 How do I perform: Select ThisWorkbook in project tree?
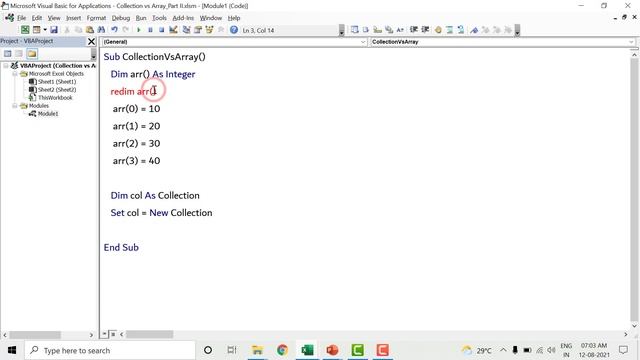coord(55,98)
